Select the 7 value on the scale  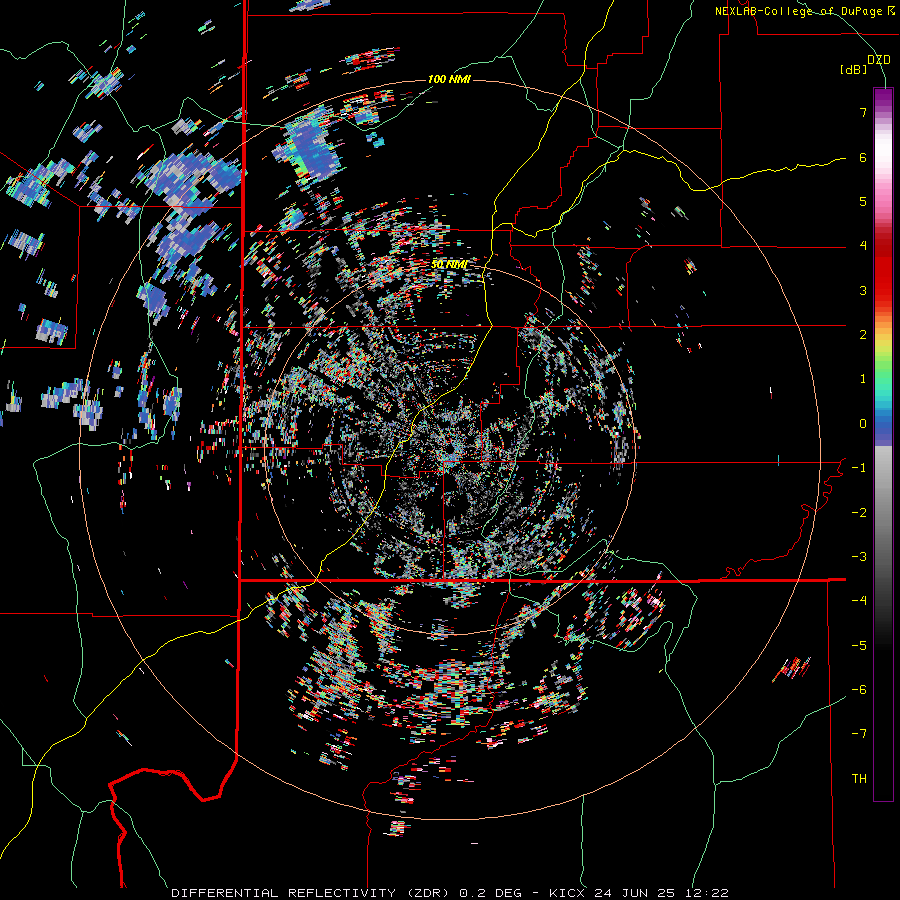pyautogui.click(x=863, y=112)
